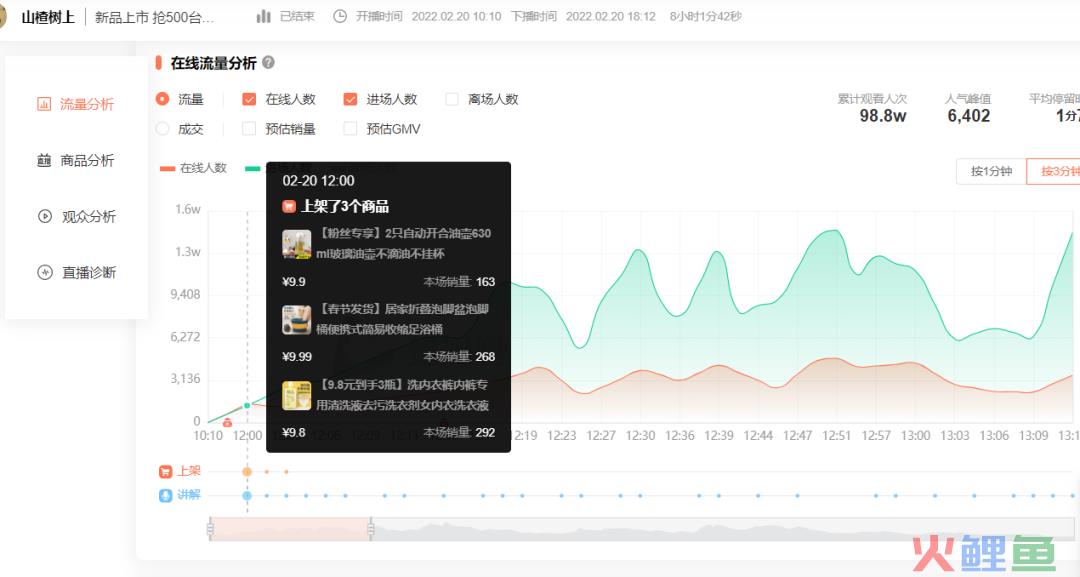1080x577 pixels.
Task: Click the clock icon beside 开播时间
Action: (x=340, y=17)
